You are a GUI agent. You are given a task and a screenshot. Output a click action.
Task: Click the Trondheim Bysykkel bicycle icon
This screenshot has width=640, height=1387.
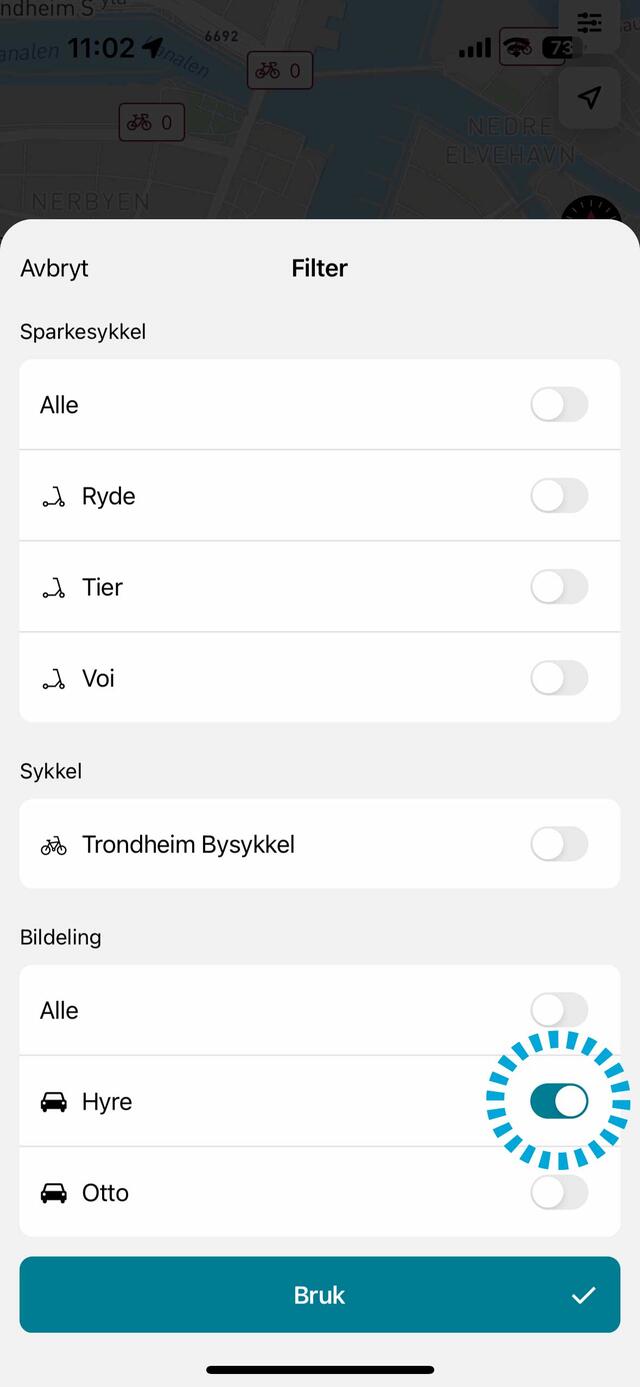(52, 844)
